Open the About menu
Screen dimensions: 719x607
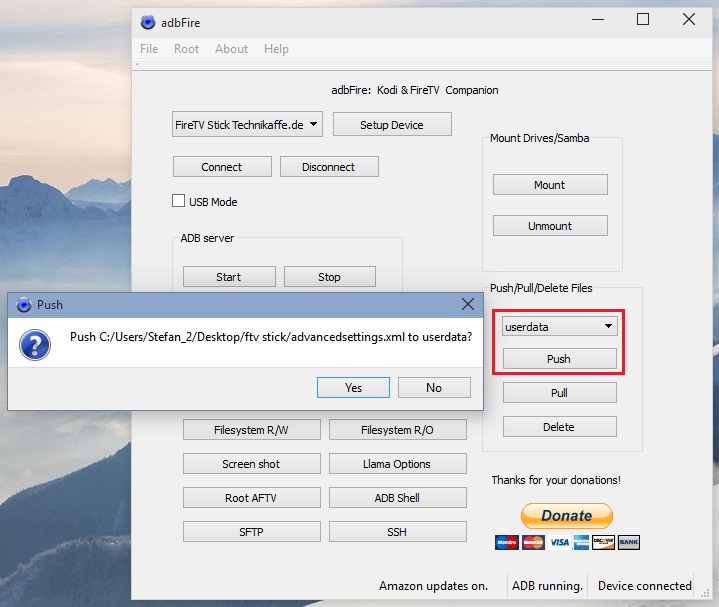[x=232, y=49]
